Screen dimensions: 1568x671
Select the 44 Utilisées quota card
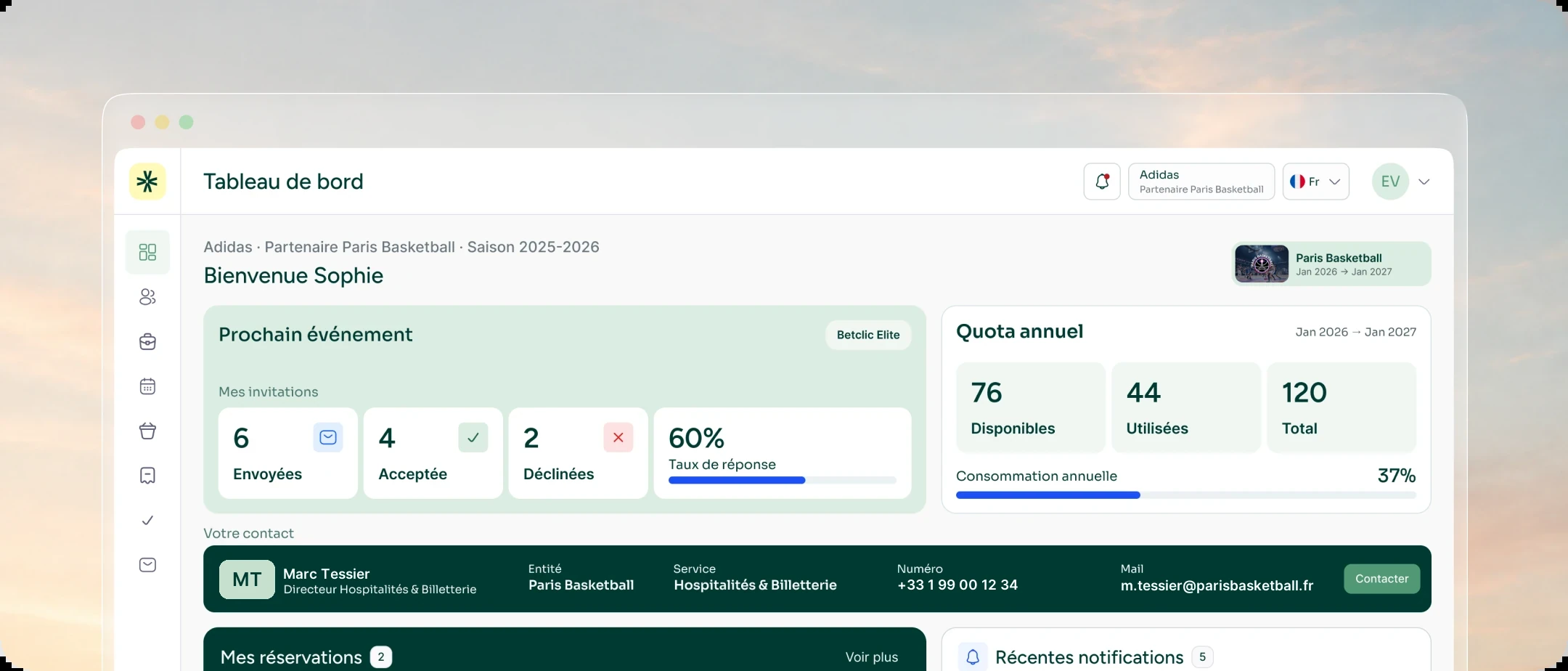click(x=1186, y=407)
